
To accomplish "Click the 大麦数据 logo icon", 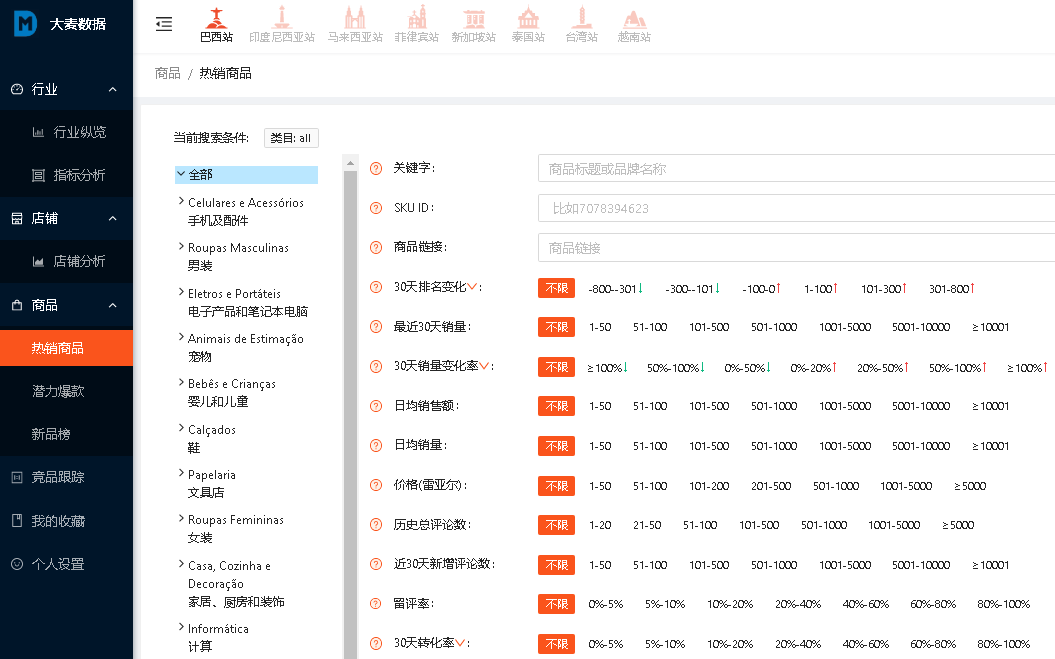I will (26, 24).
